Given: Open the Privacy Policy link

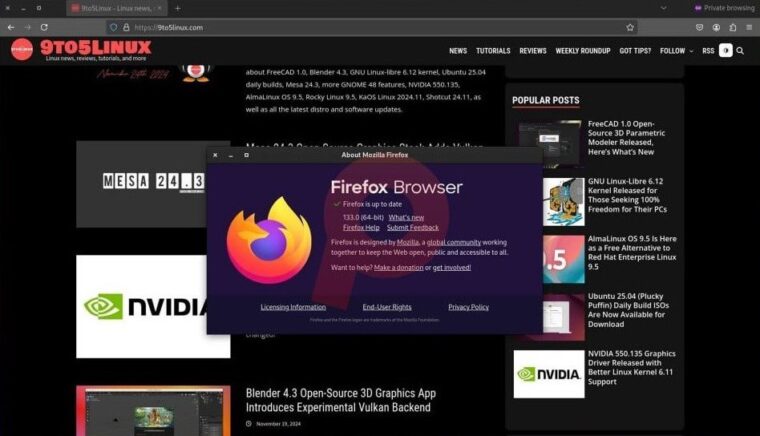Looking at the screenshot, I should coord(468,307).
